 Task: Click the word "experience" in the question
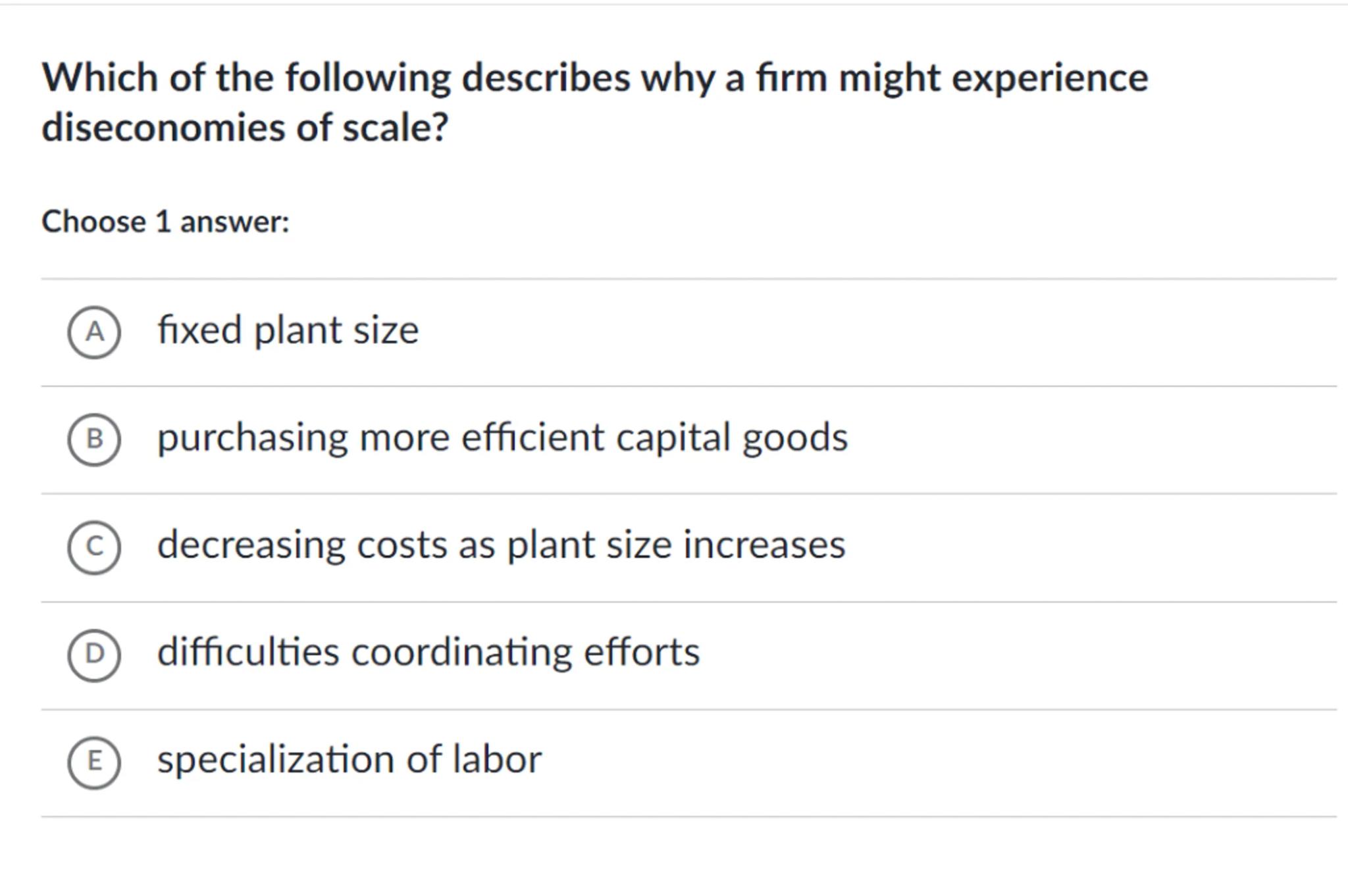point(1050,78)
